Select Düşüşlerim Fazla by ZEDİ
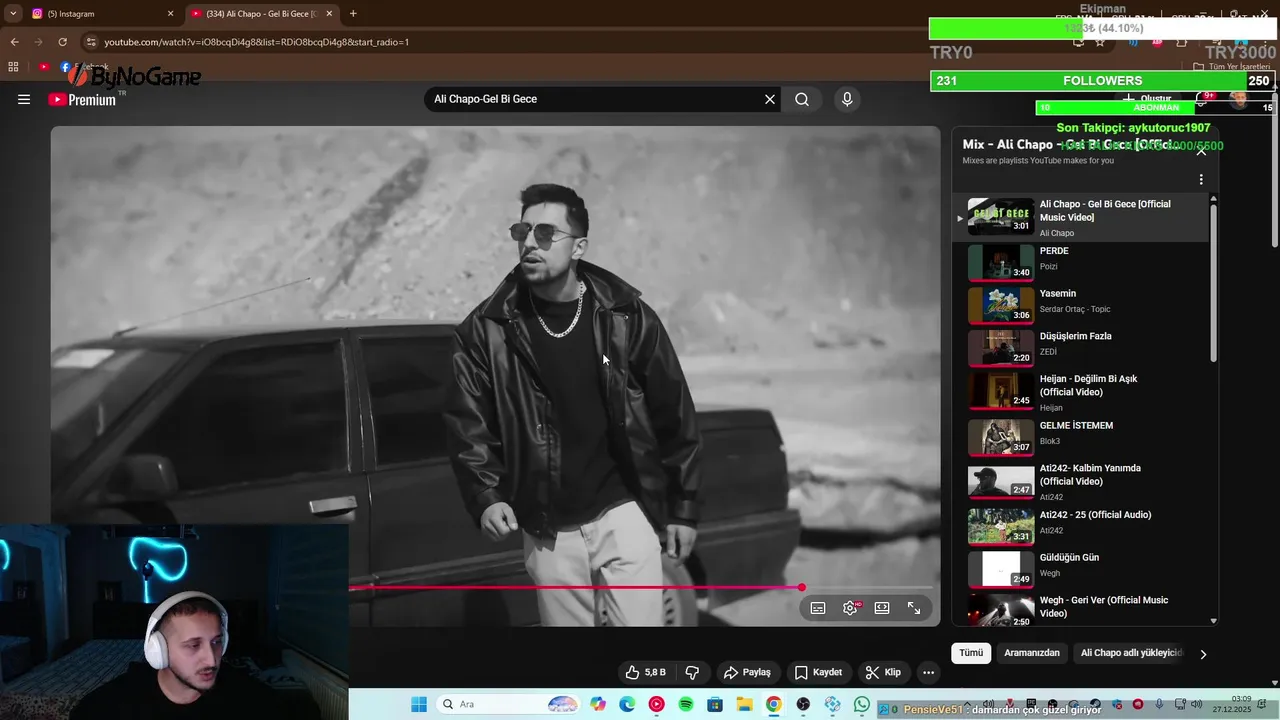 (x=1080, y=347)
